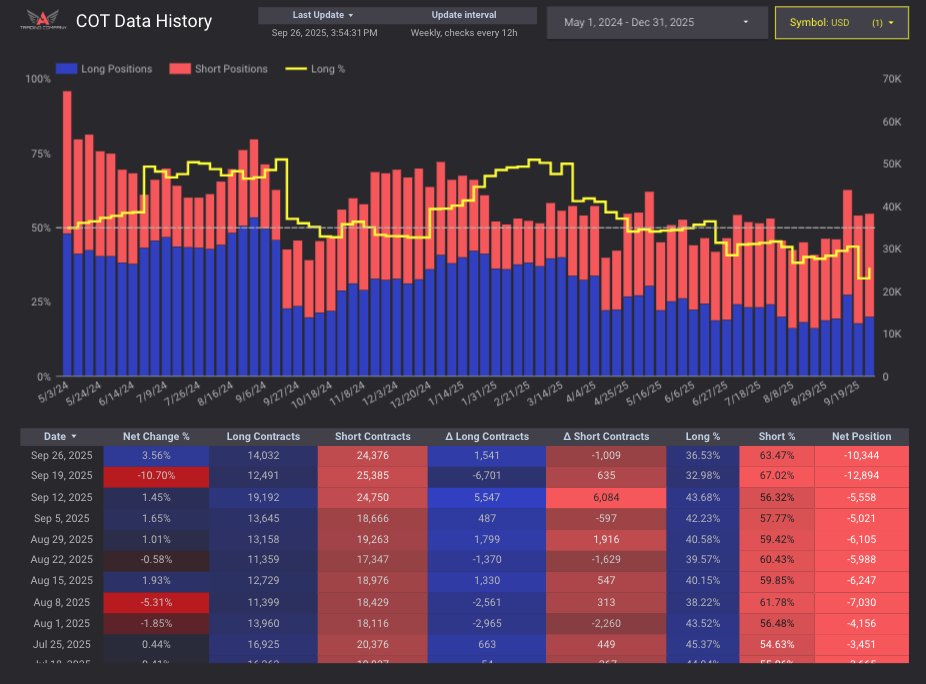This screenshot has height=684, width=926.
Task: Toggle Short Positions legend swatch
Action: click(x=180, y=69)
